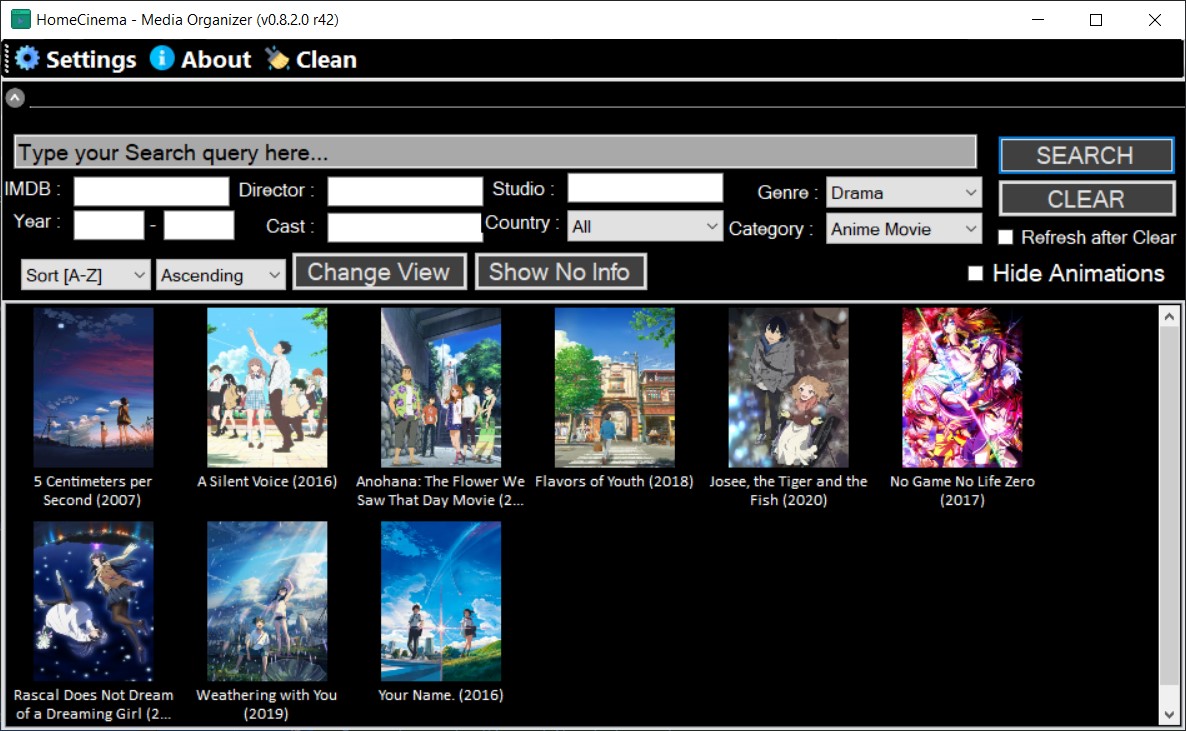Click the HomeCinema app icon in title bar
Viewport: 1186px width, 731px height.
coord(20,19)
